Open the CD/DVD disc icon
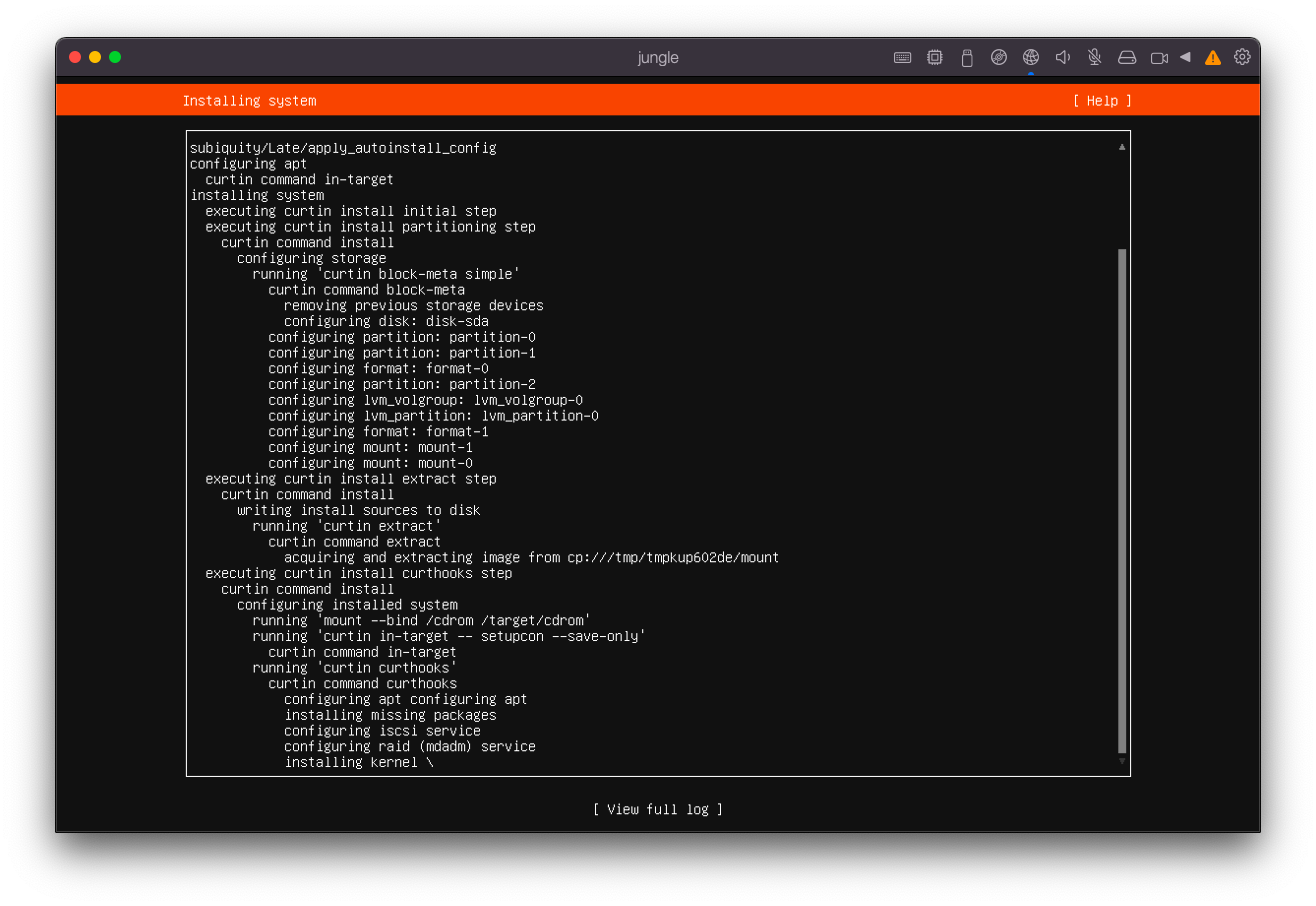The image size is (1316, 906). [998, 58]
